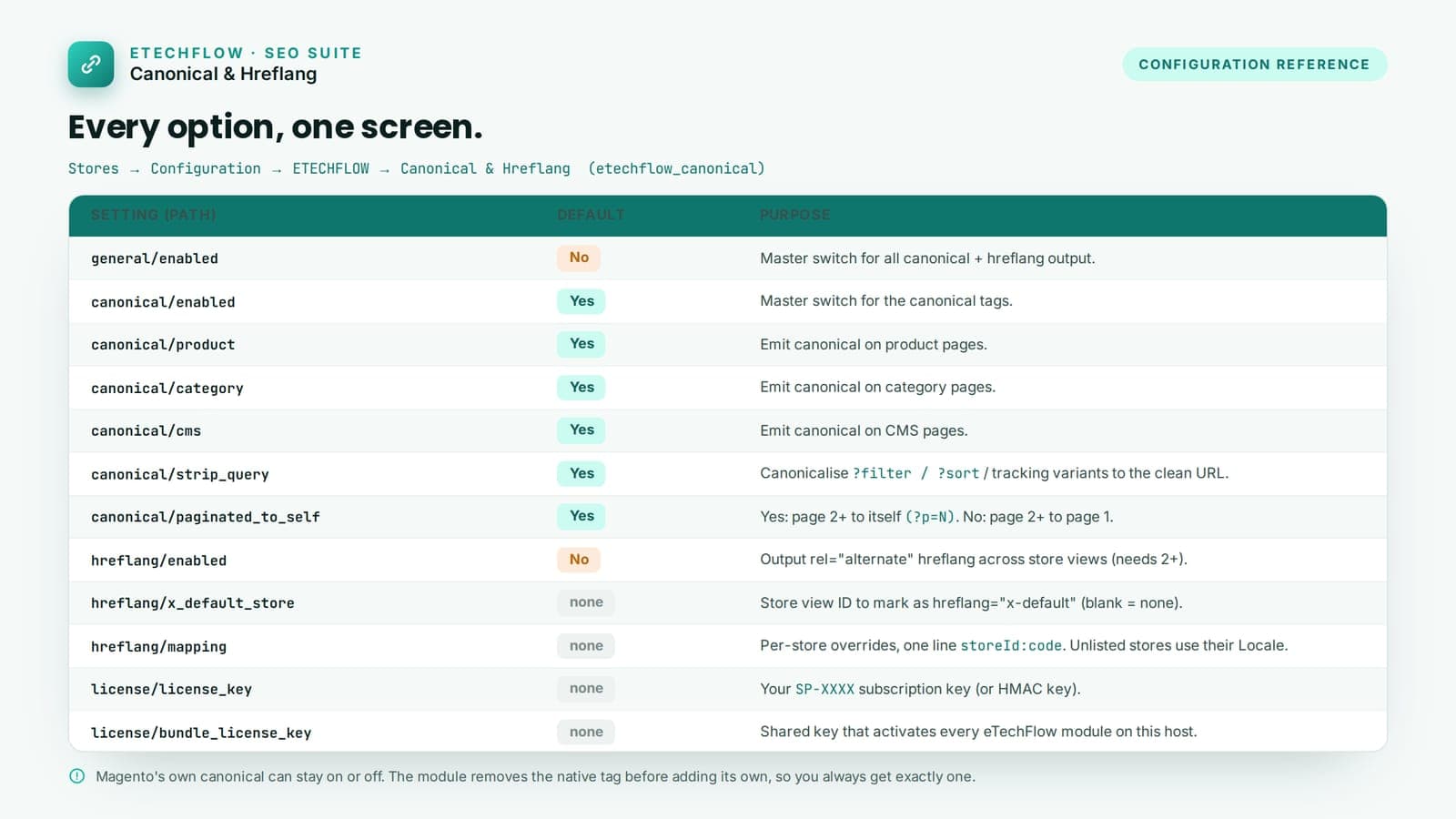The image size is (1456, 819).
Task: Click the 'Store view ID to mark' description
Action: [x=971, y=603]
